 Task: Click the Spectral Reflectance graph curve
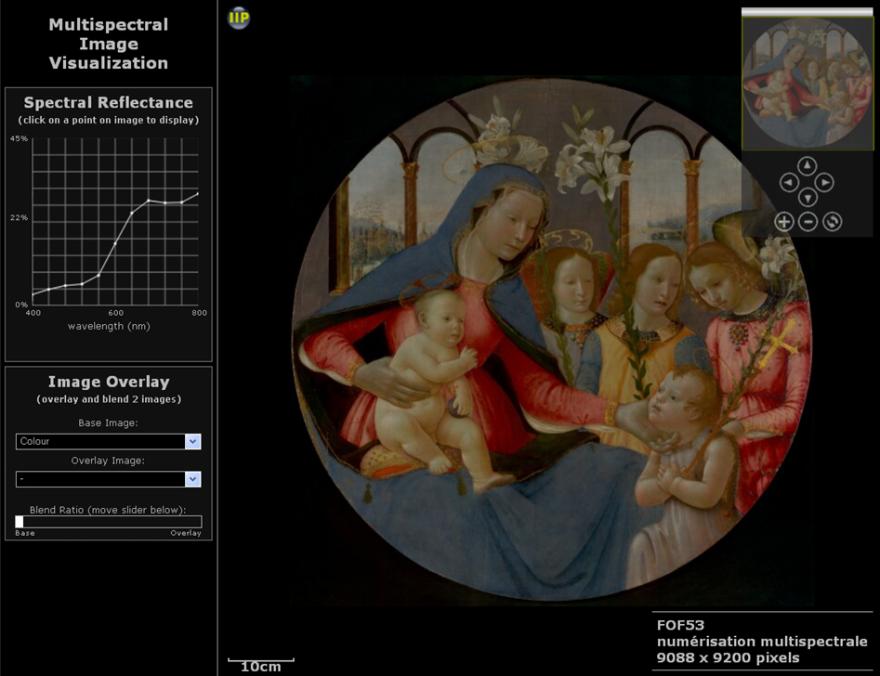115,243
